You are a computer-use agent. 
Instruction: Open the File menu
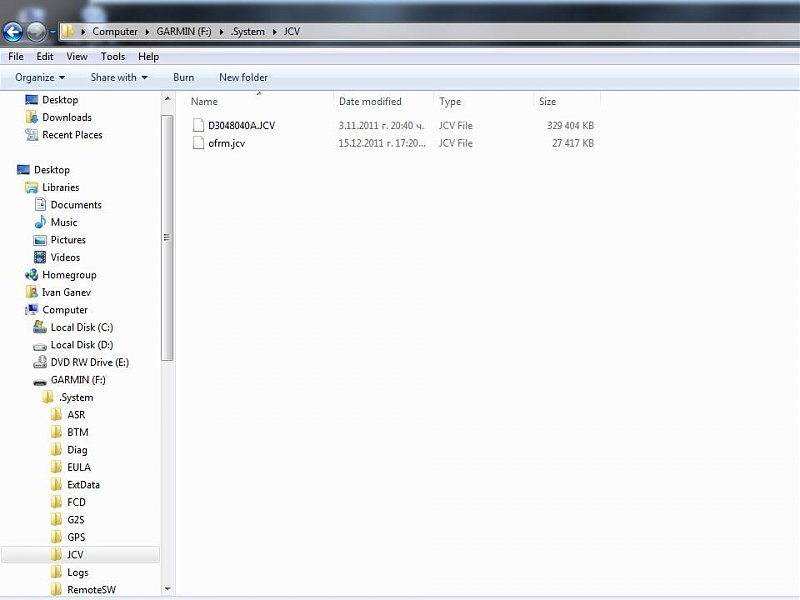tap(16, 57)
